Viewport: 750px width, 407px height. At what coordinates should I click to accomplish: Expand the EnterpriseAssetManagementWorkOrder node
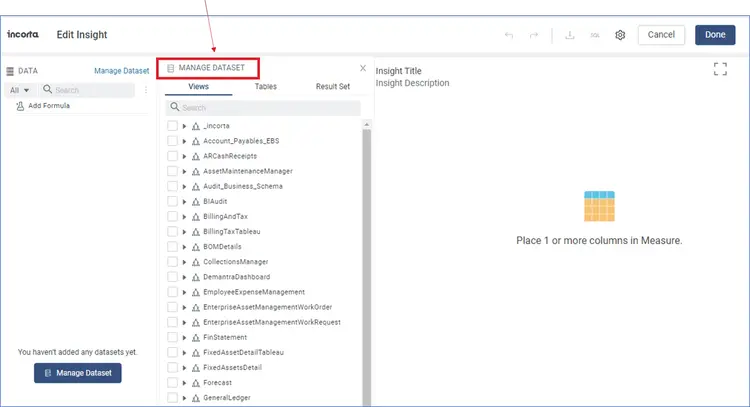click(184, 308)
